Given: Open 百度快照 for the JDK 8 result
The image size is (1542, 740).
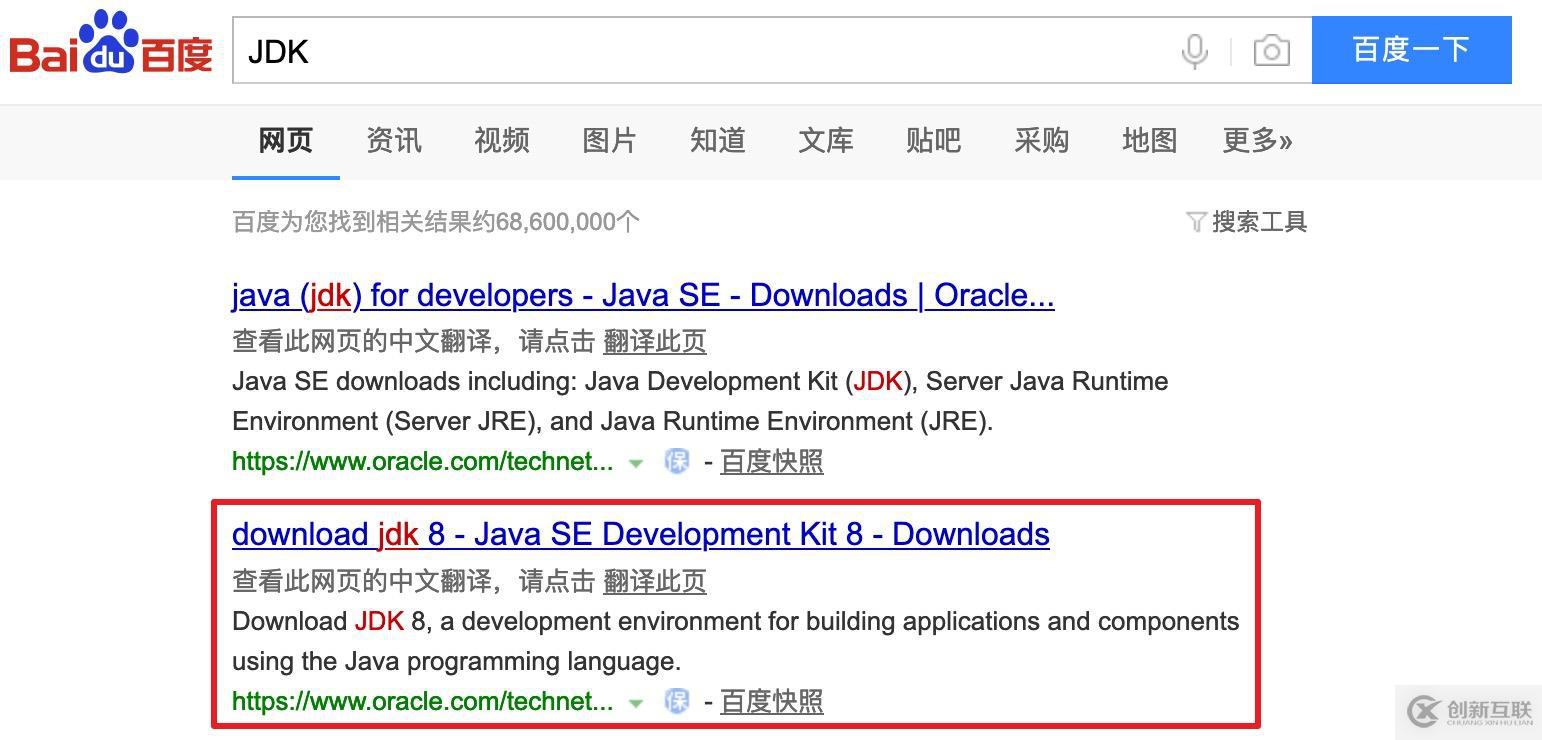Looking at the screenshot, I should pyautogui.click(x=772, y=701).
